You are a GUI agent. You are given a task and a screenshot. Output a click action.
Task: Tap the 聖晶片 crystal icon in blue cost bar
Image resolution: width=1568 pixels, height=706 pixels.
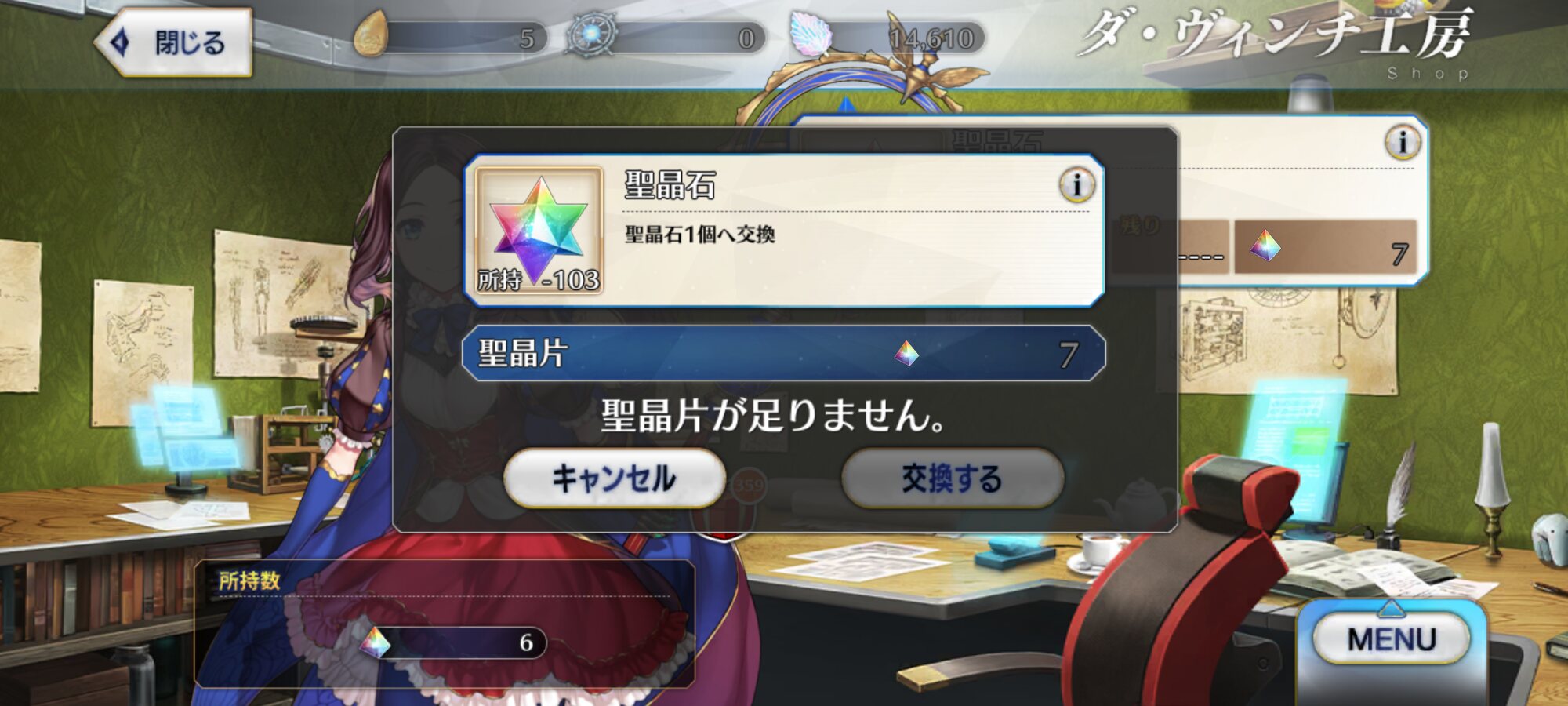(x=906, y=354)
